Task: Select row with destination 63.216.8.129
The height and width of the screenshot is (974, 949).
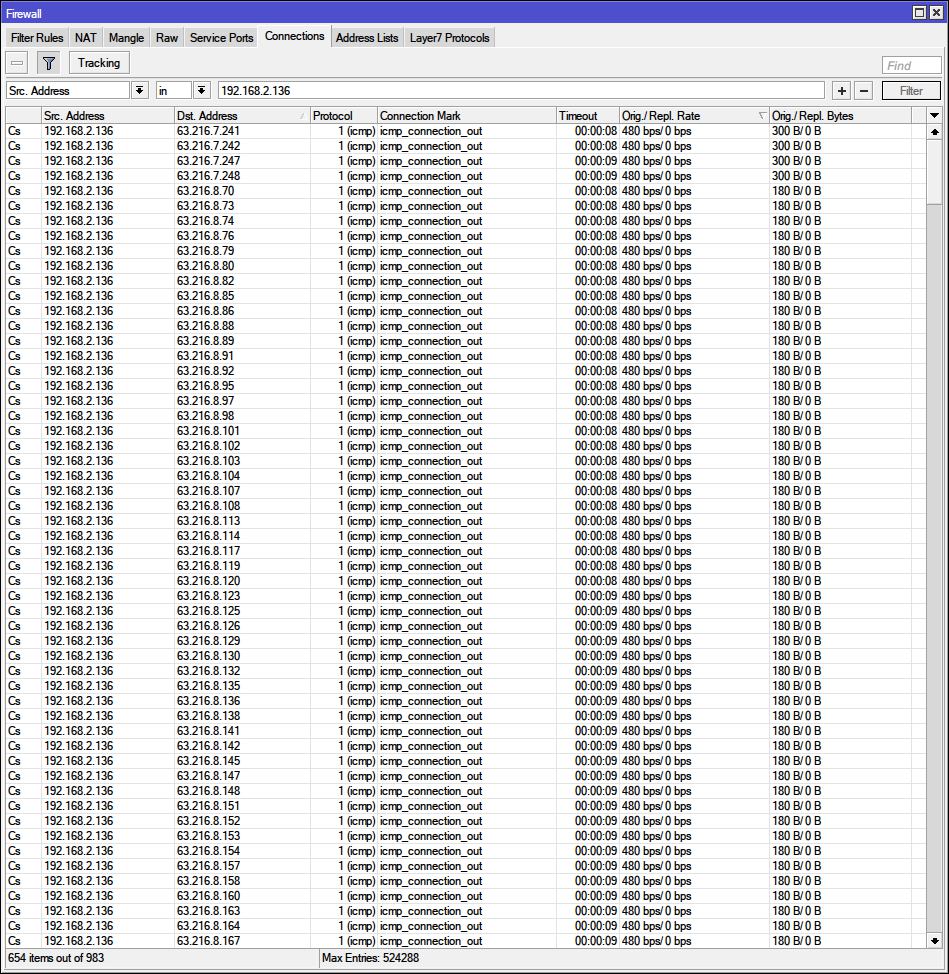Action: point(465,640)
